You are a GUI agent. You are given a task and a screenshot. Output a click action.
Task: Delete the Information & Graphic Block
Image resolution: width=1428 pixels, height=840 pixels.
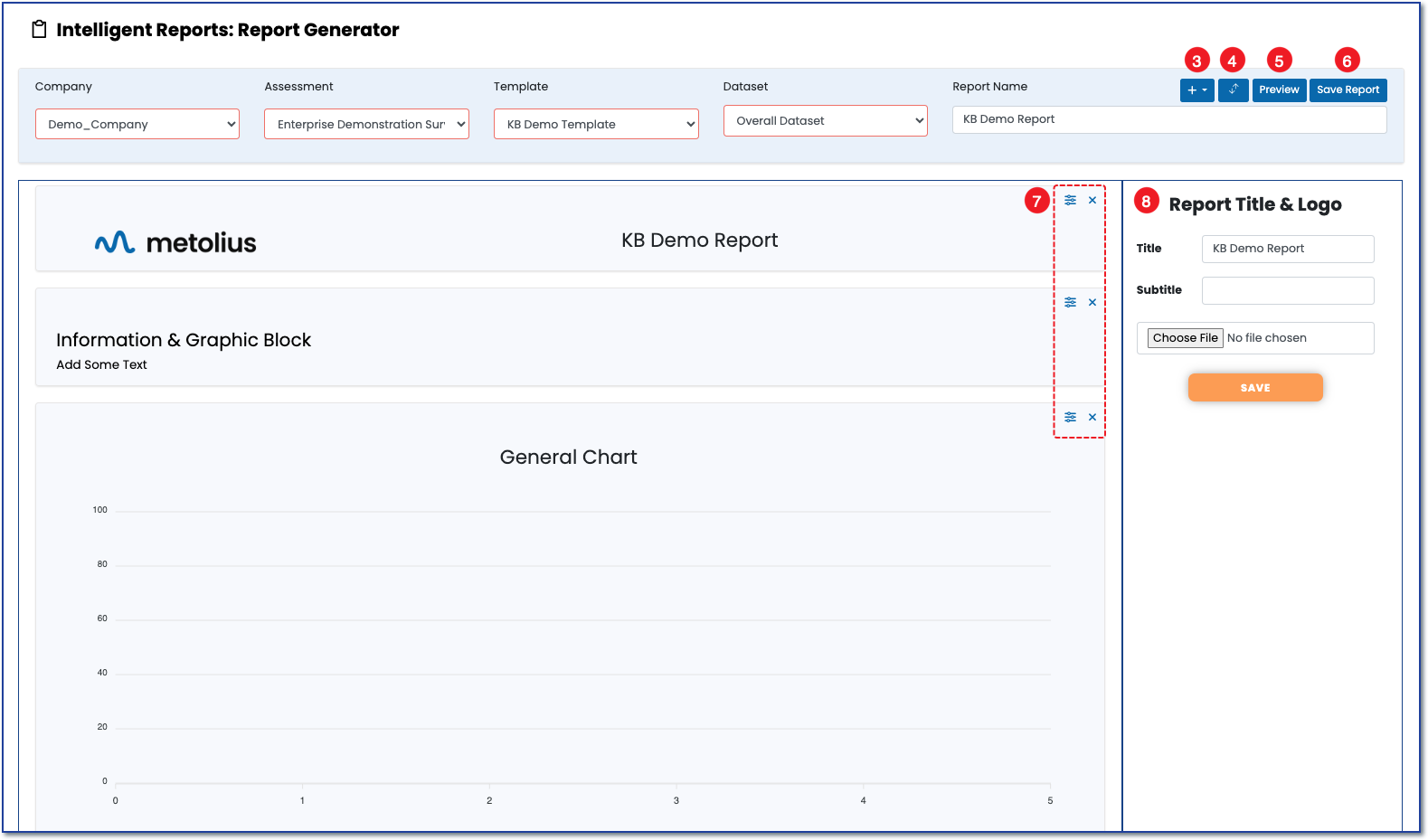[1092, 303]
